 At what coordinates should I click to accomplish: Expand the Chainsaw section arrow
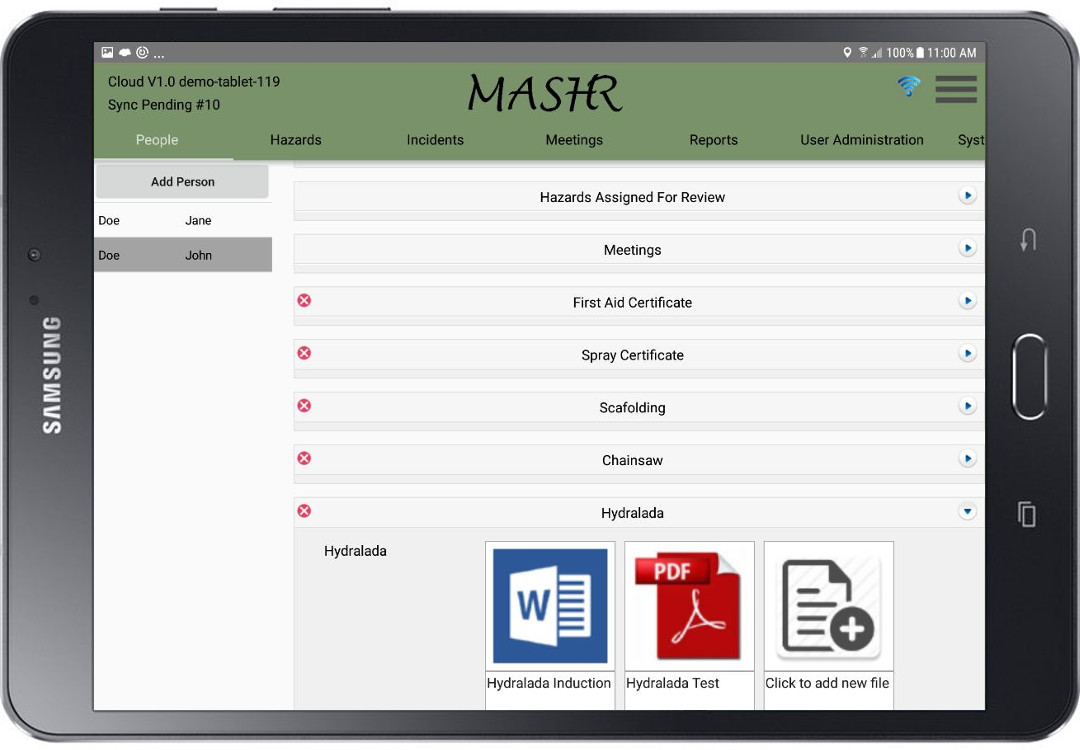(x=967, y=459)
